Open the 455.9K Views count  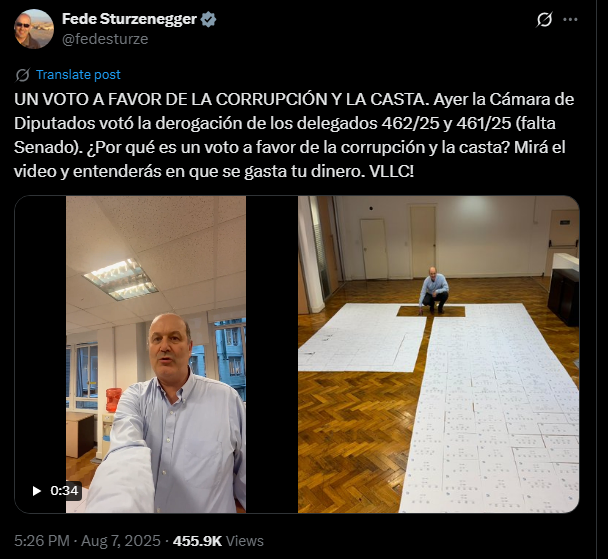(218, 541)
